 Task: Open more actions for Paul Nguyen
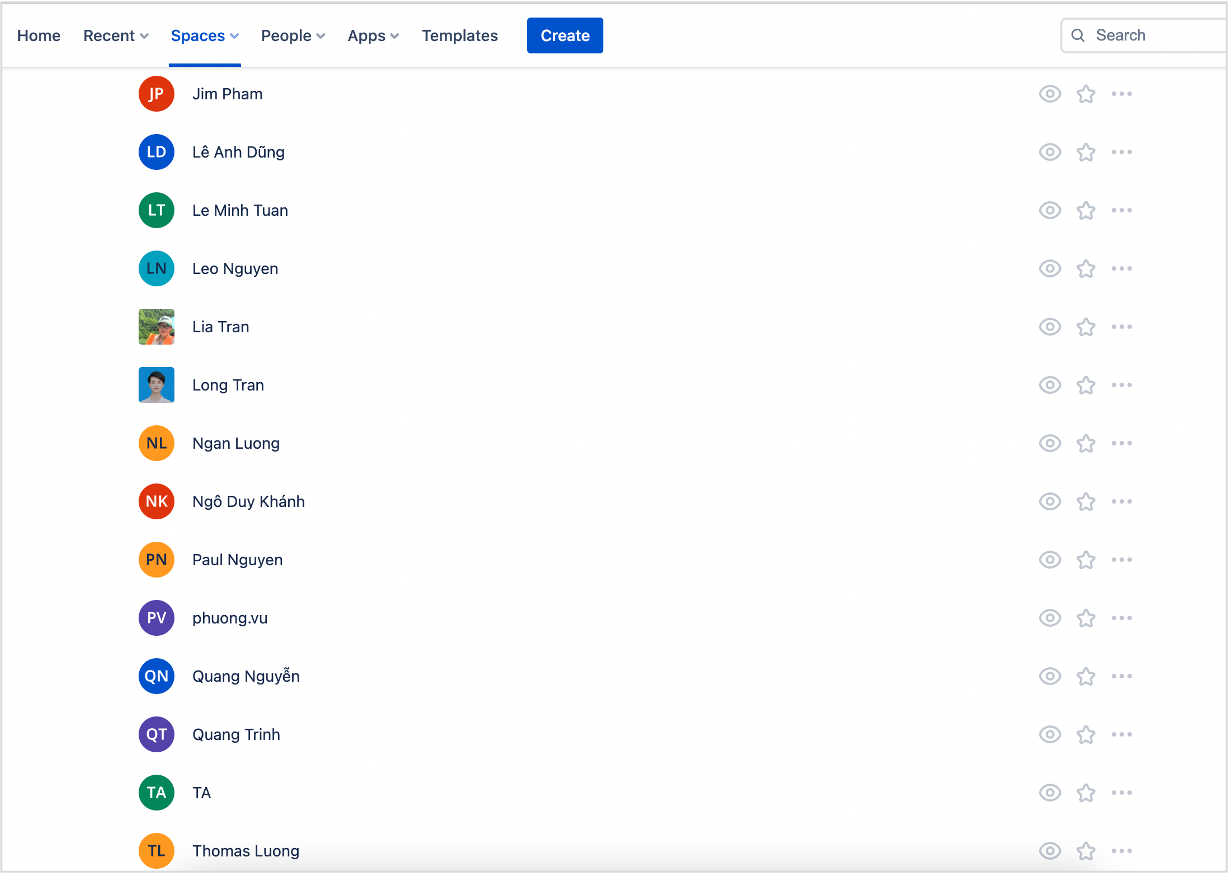point(1122,560)
